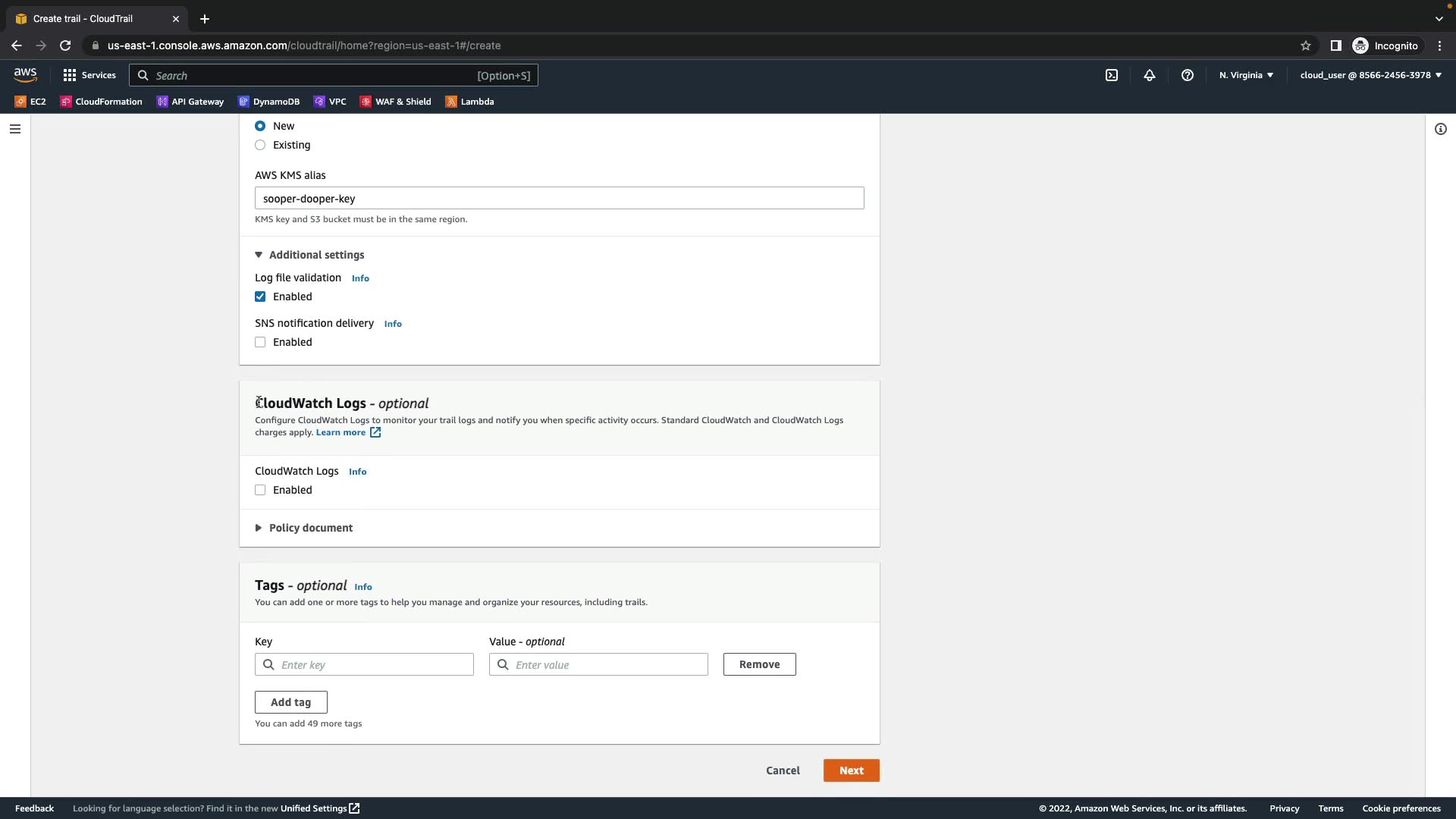The image size is (1456, 819).
Task: Click the AWS KMS alias input field
Action: (559, 199)
